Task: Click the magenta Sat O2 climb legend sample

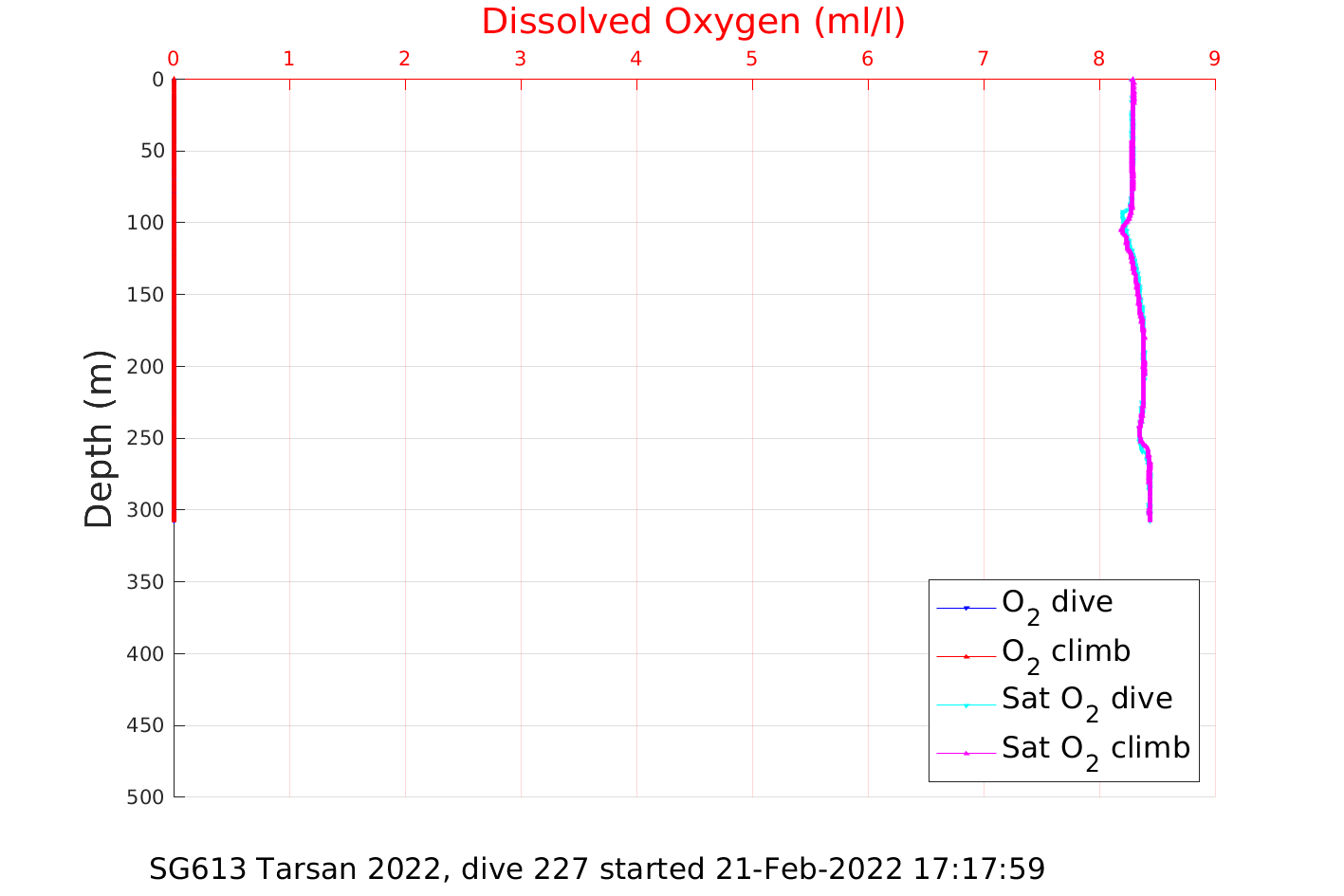Action: point(967,753)
